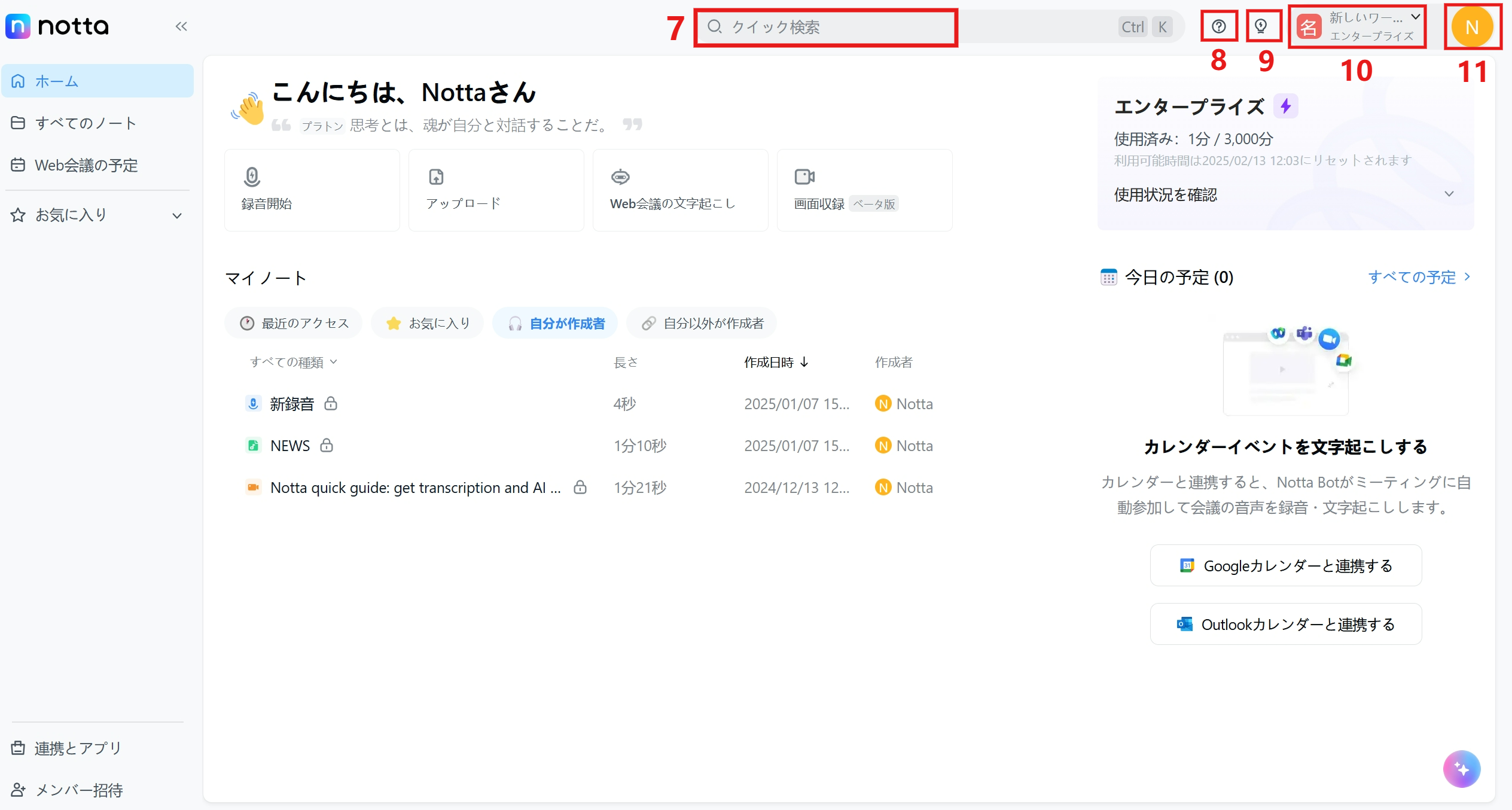Click the 2024/12/13 creation date cell
1512x810 pixels.
797,488
